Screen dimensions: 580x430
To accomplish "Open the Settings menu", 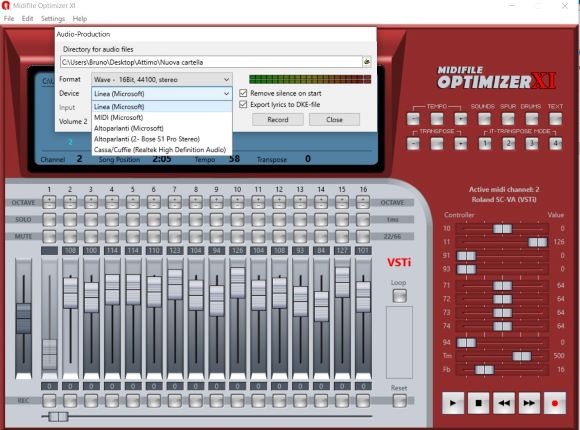I will [x=53, y=19].
